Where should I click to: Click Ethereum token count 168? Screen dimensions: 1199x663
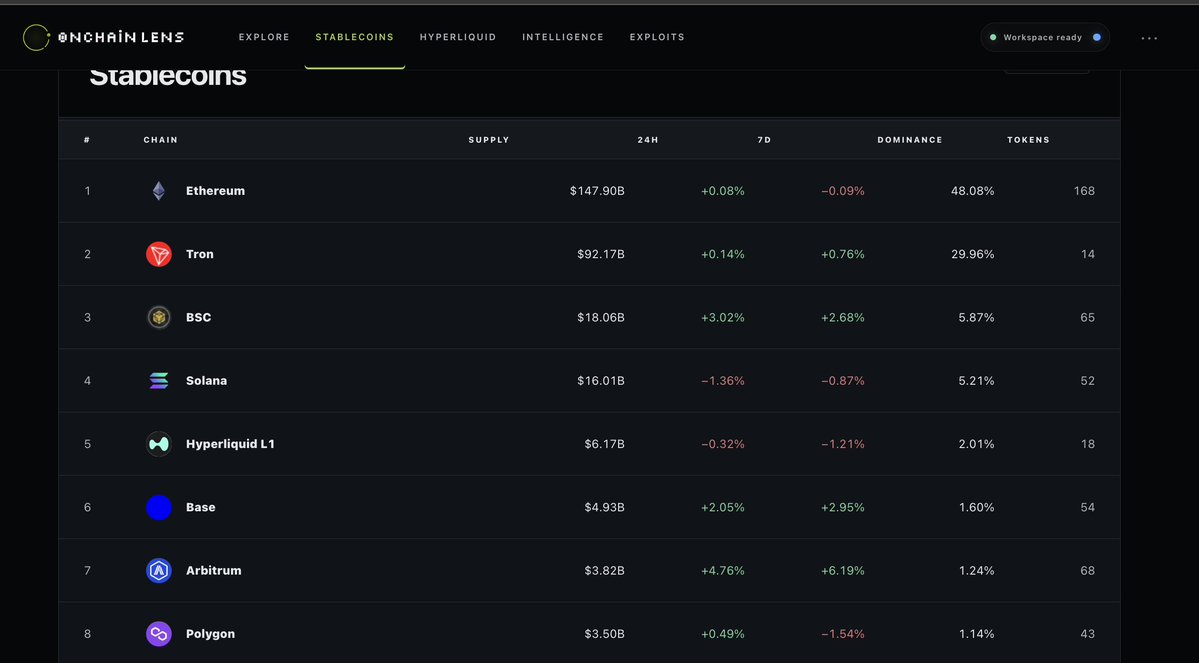(x=1084, y=191)
